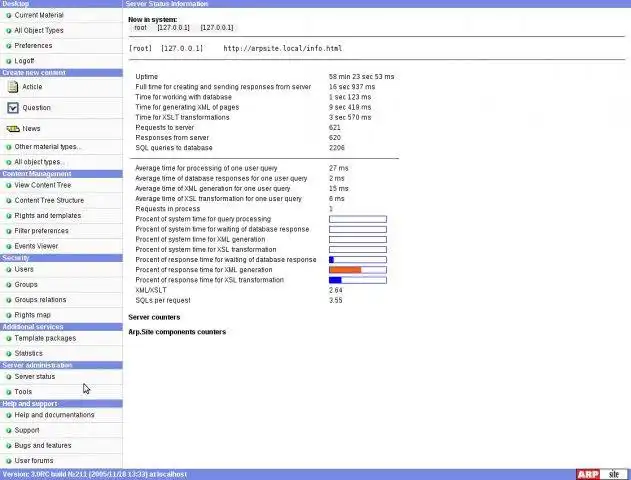The height and width of the screenshot is (480, 631).
Task: Open Other material types
Action: pyautogui.click(x=47, y=147)
